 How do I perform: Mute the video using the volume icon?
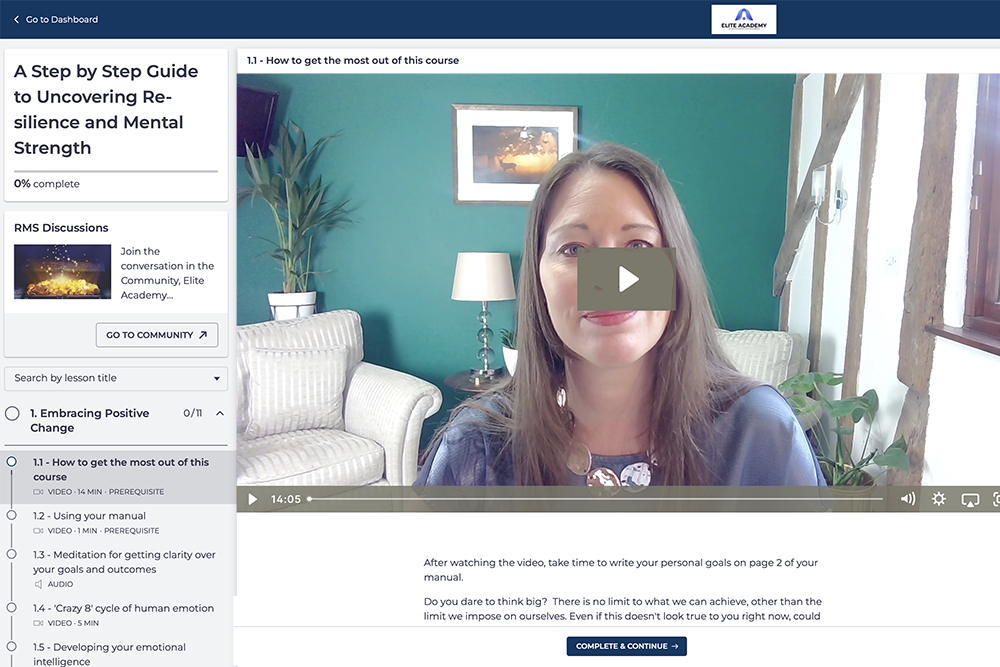coord(907,499)
